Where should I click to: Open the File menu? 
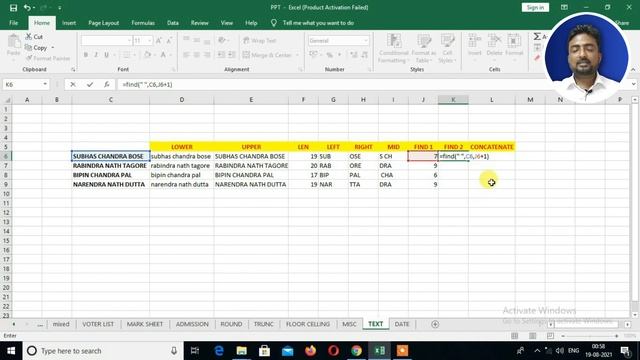pyautogui.click(x=13, y=23)
